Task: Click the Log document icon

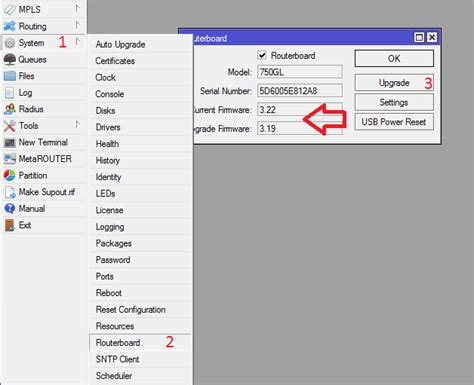Action: 10,93
